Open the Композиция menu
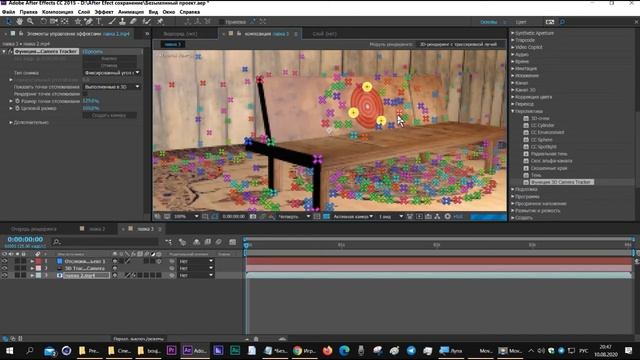Image resolution: width=640 pixels, height=360 pixels. 58,12
